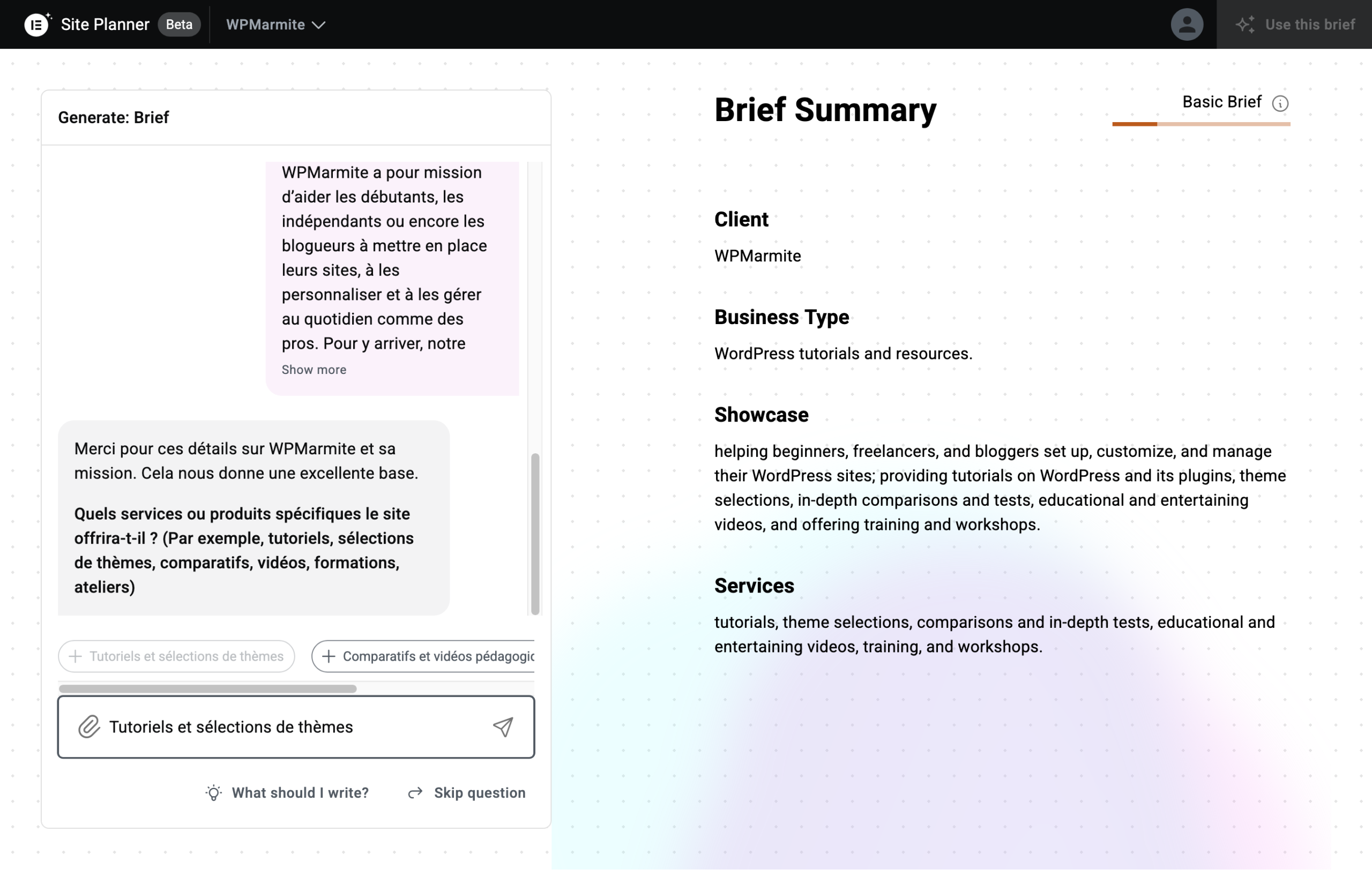Click the chat vertical scrollbar
The height and width of the screenshot is (870, 1372).
535,534
